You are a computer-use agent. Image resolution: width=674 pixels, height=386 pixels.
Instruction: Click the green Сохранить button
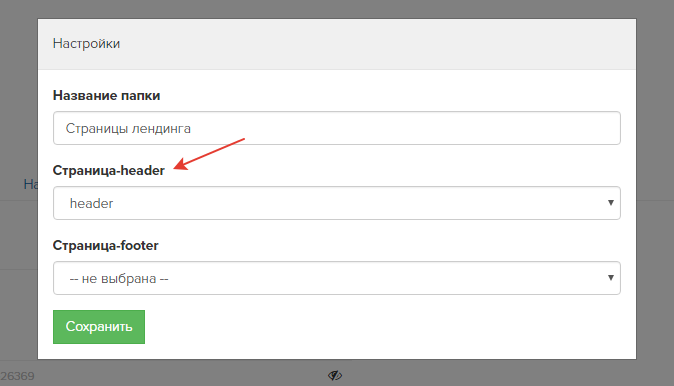pyautogui.click(x=99, y=327)
